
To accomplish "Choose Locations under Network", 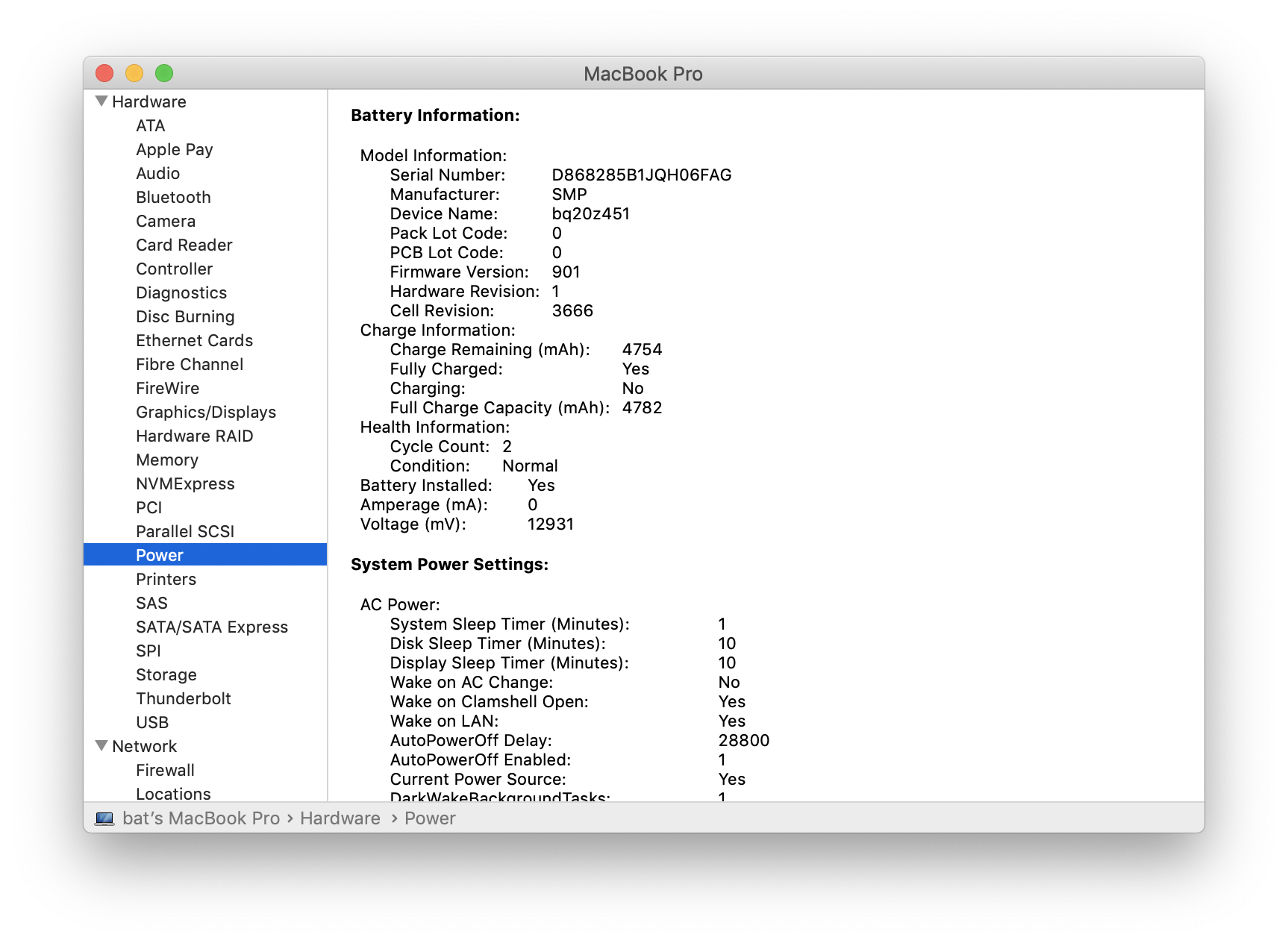I will (173, 793).
